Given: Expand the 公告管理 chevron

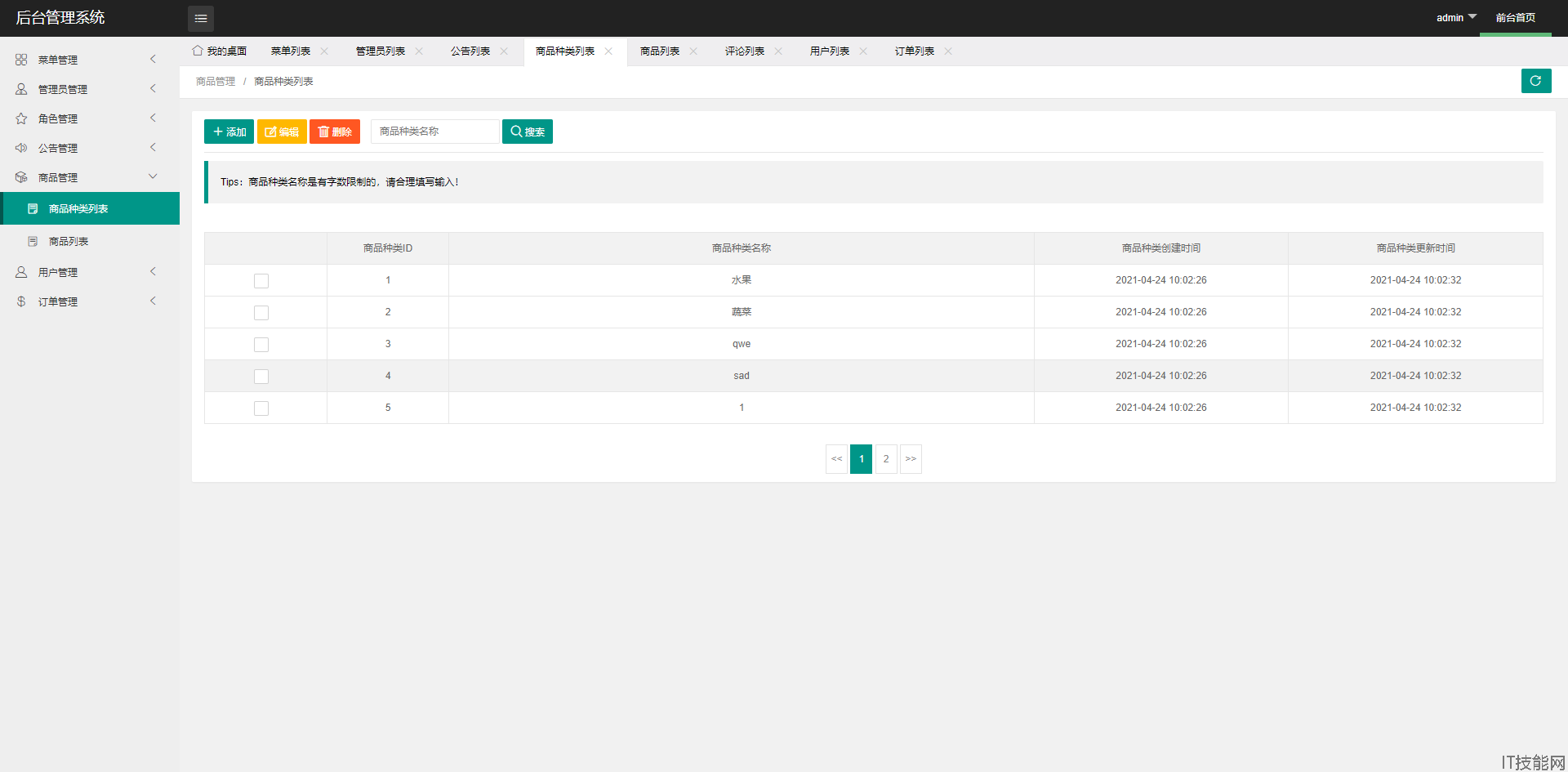Looking at the screenshot, I should point(153,147).
